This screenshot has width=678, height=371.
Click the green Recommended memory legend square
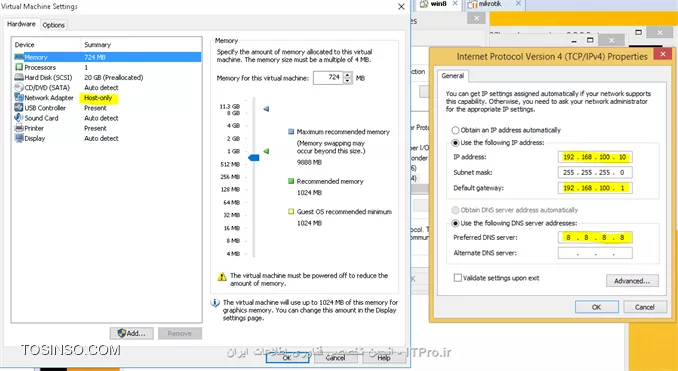(291, 181)
